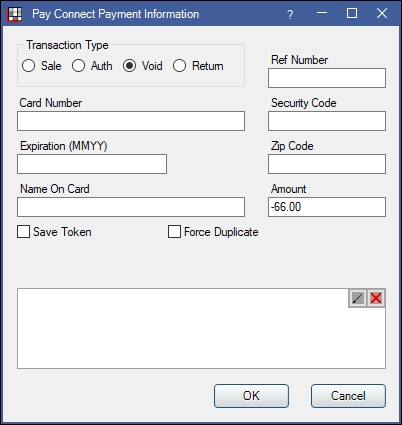
Task: Enable the Save Token checkbox
Action: [54, 232]
